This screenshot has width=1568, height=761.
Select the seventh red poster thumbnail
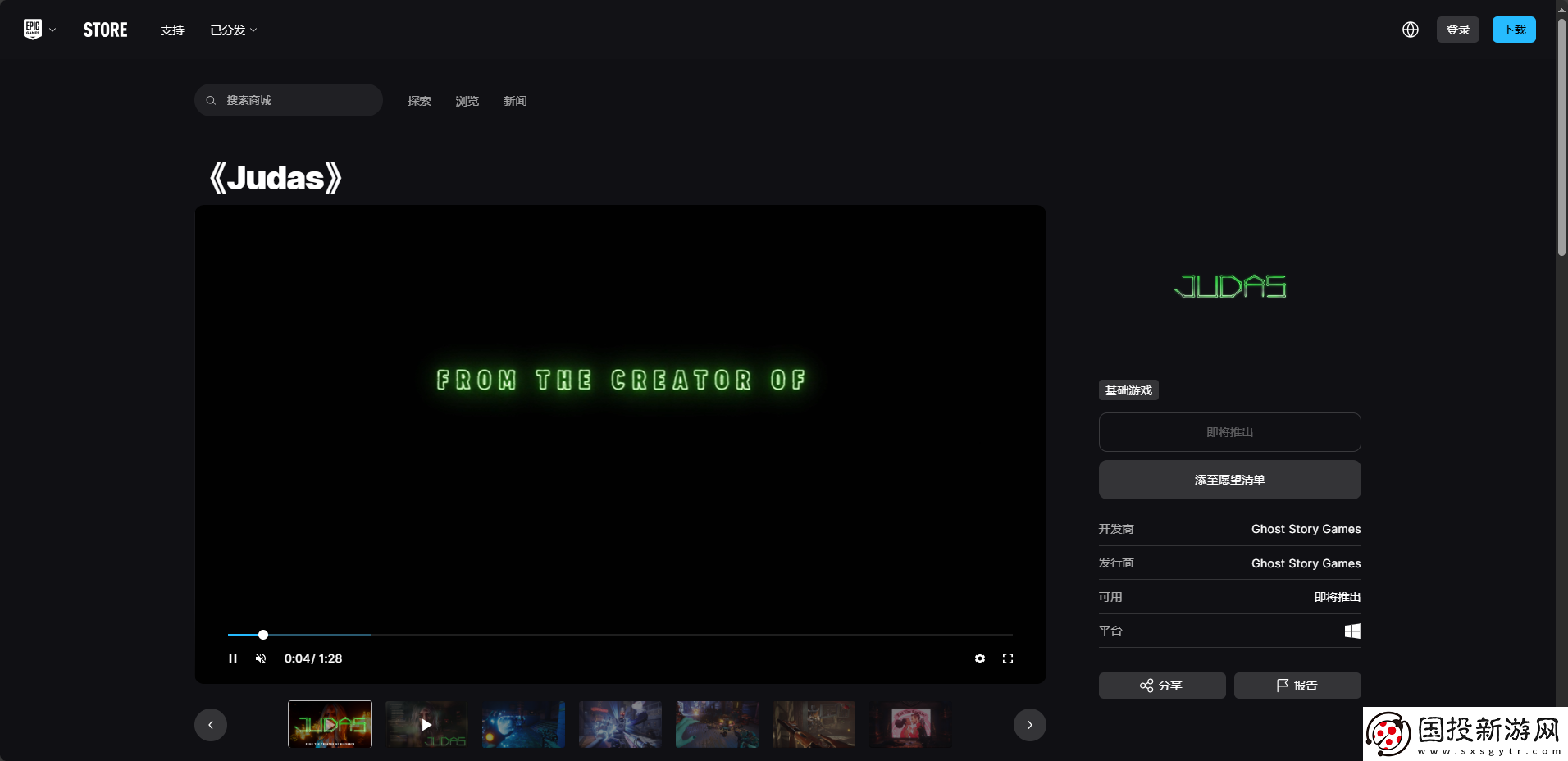coord(910,724)
